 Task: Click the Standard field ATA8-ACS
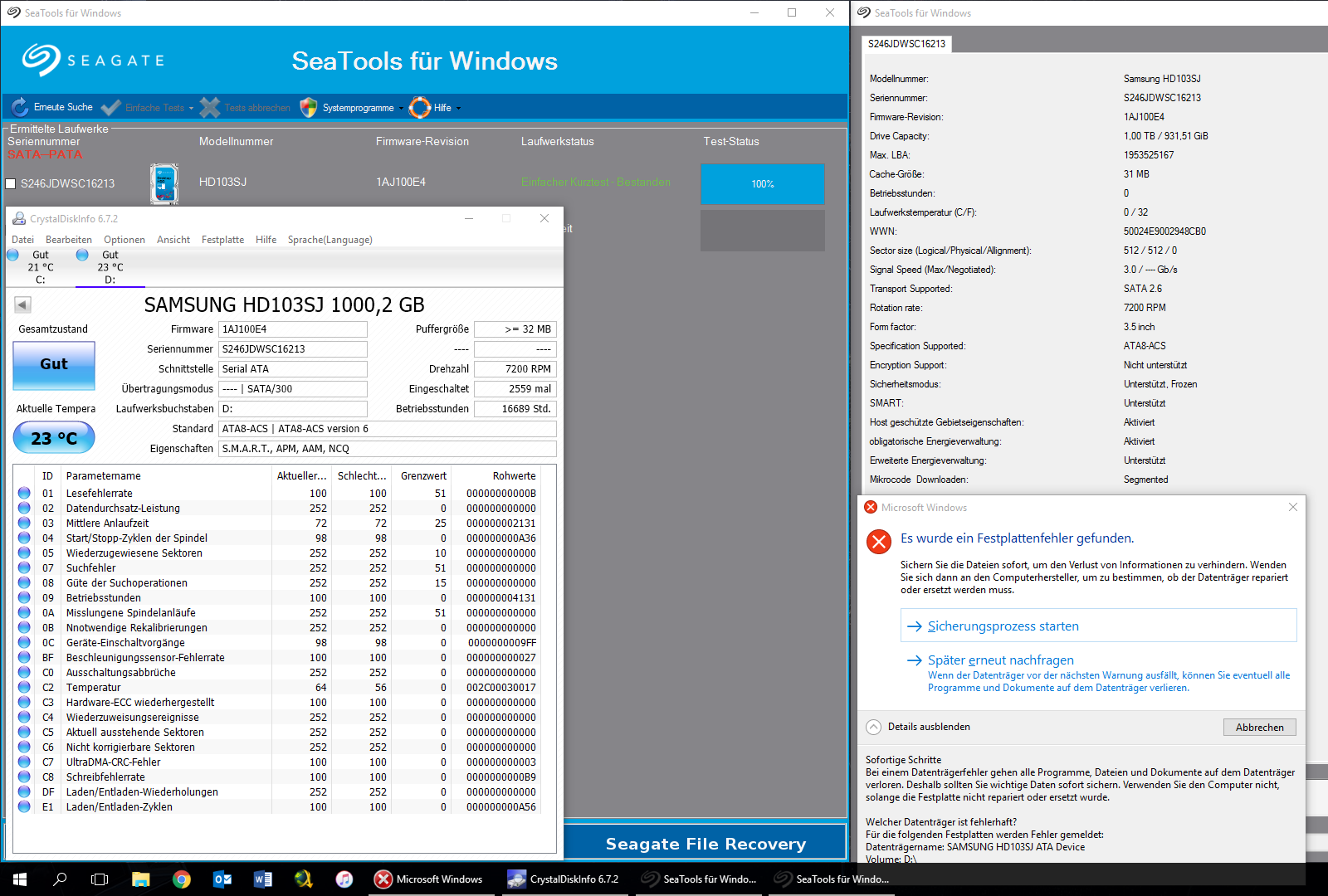(387, 429)
